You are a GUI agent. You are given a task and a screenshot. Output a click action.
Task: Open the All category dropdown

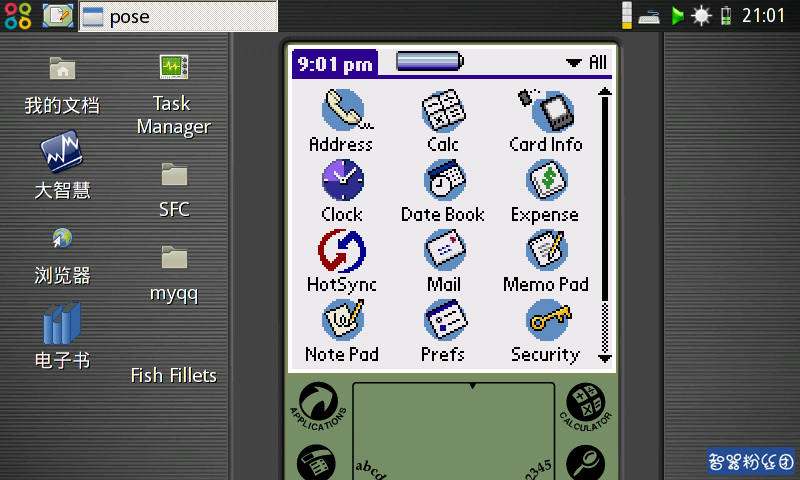coord(587,62)
